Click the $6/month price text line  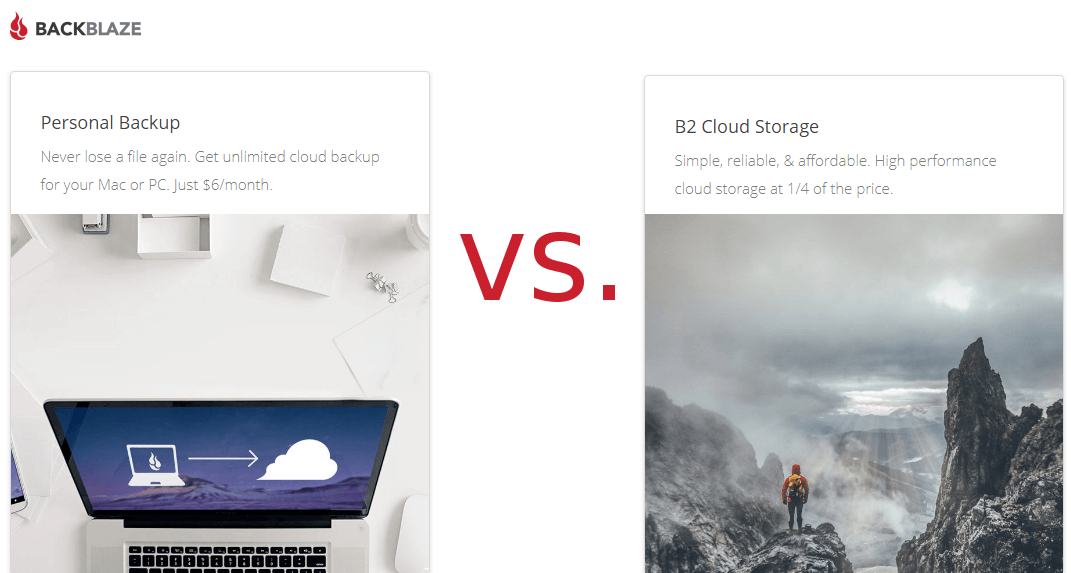coord(156,185)
